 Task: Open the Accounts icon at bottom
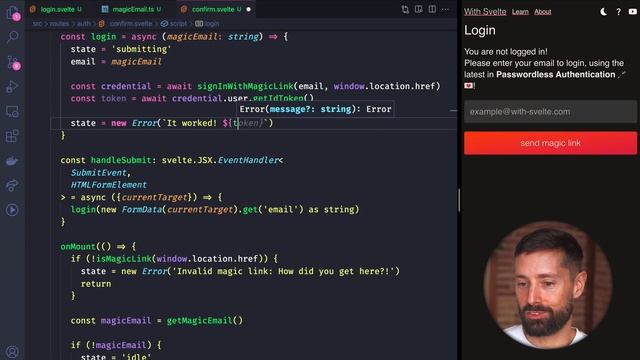click(12, 351)
